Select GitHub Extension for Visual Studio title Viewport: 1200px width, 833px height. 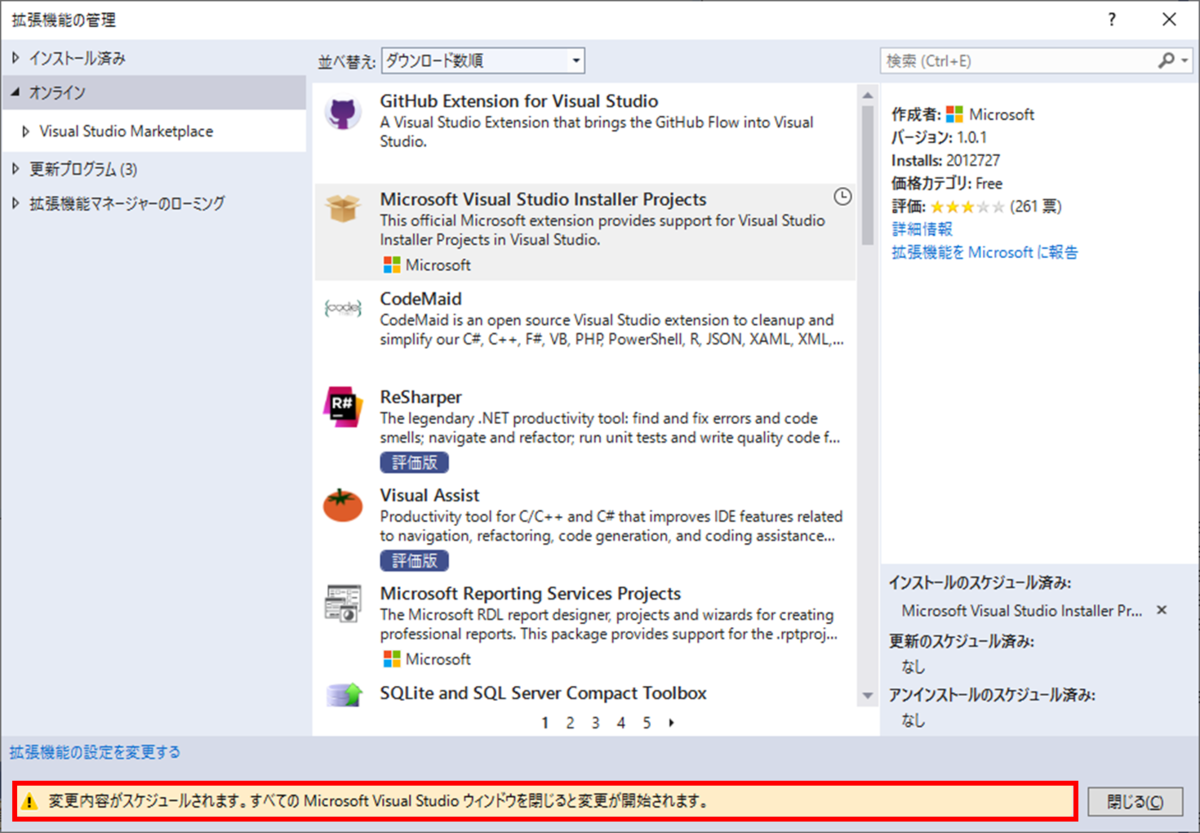pos(519,101)
